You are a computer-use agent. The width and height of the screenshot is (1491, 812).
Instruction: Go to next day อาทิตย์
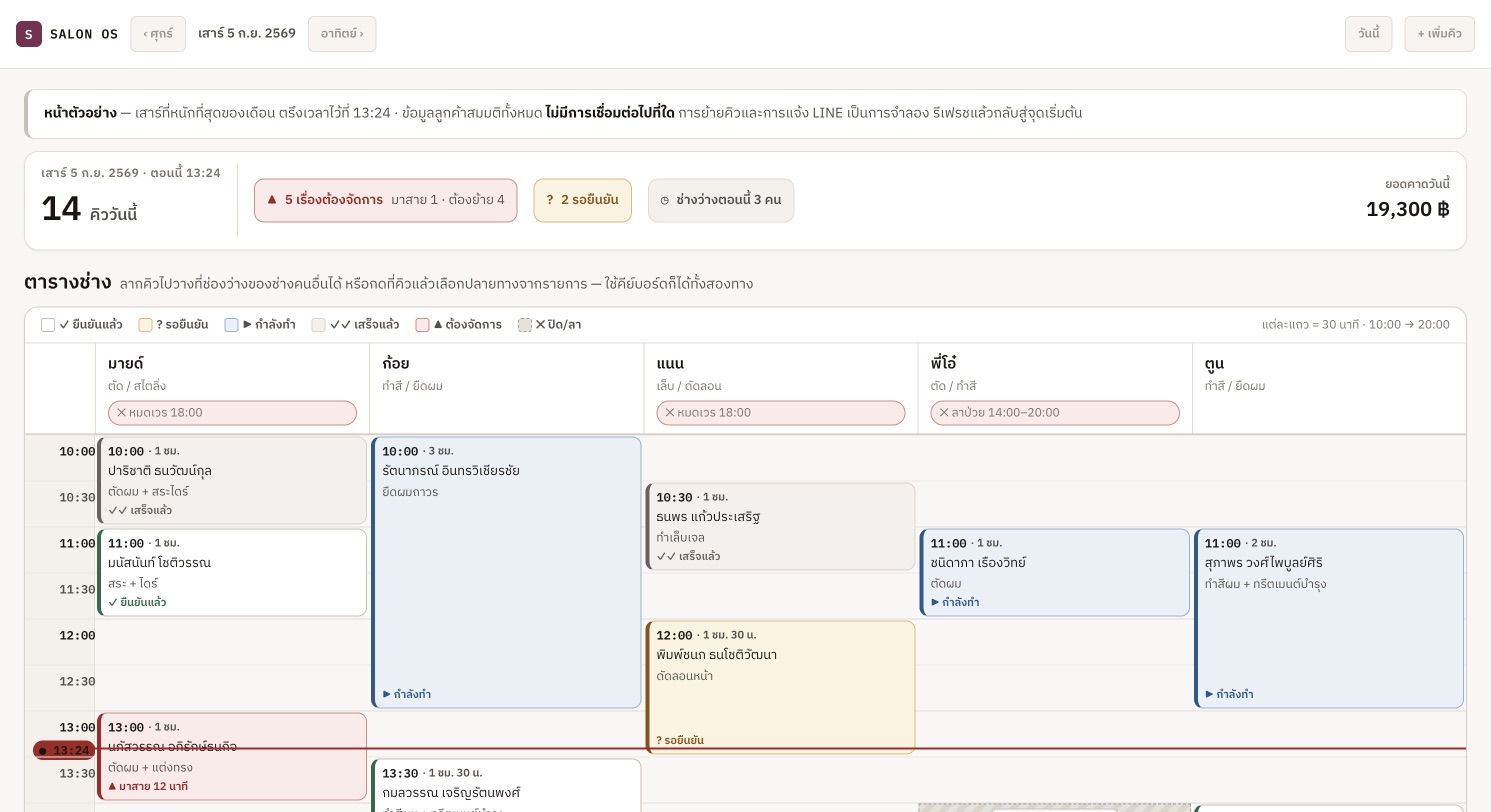coord(342,34)
